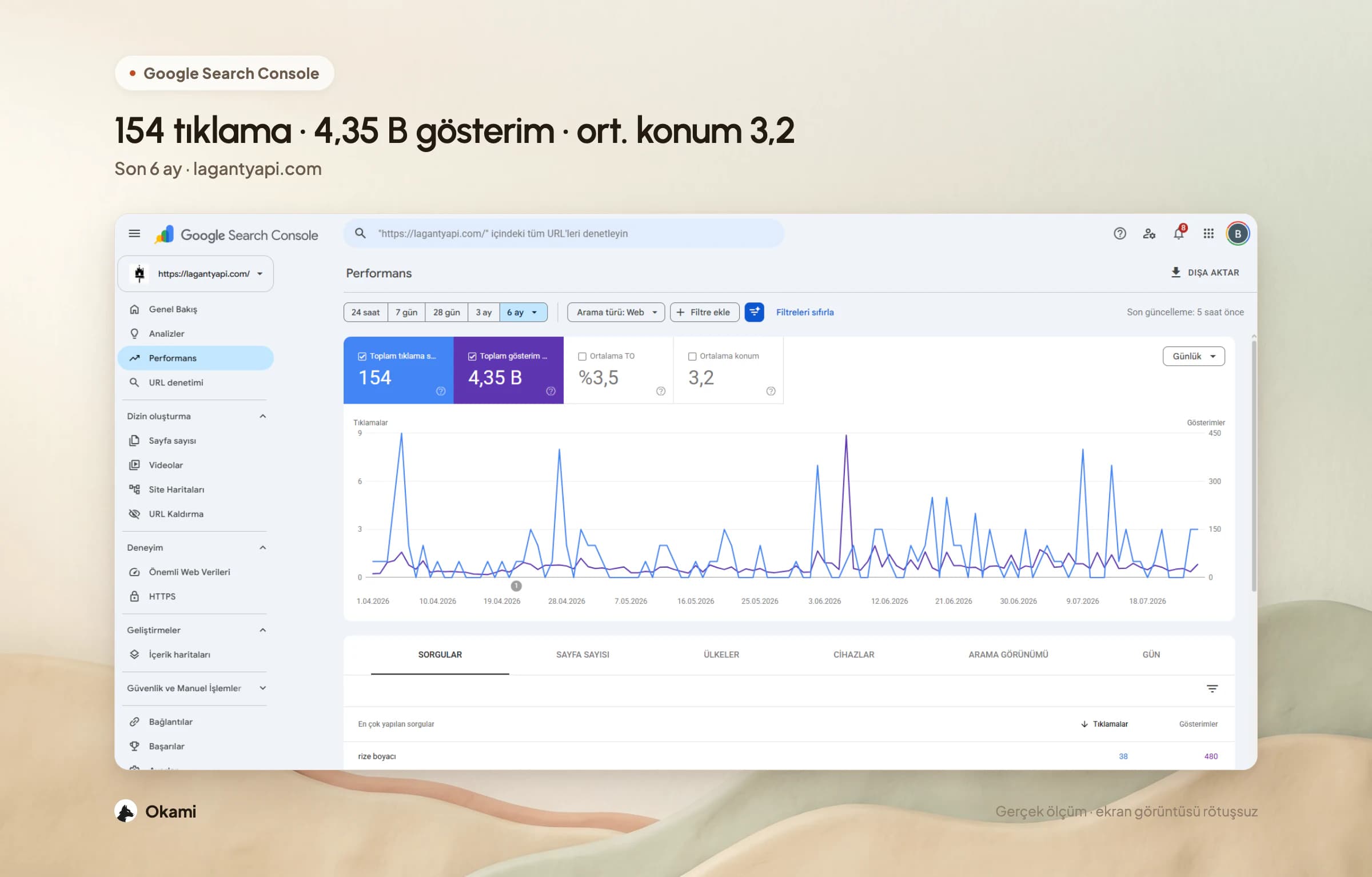This screenshot has width=1372, height=877.
Task: Switch to the ARAMA GÖRÜNÜMÜ tab
Action: coord(1008,655)
